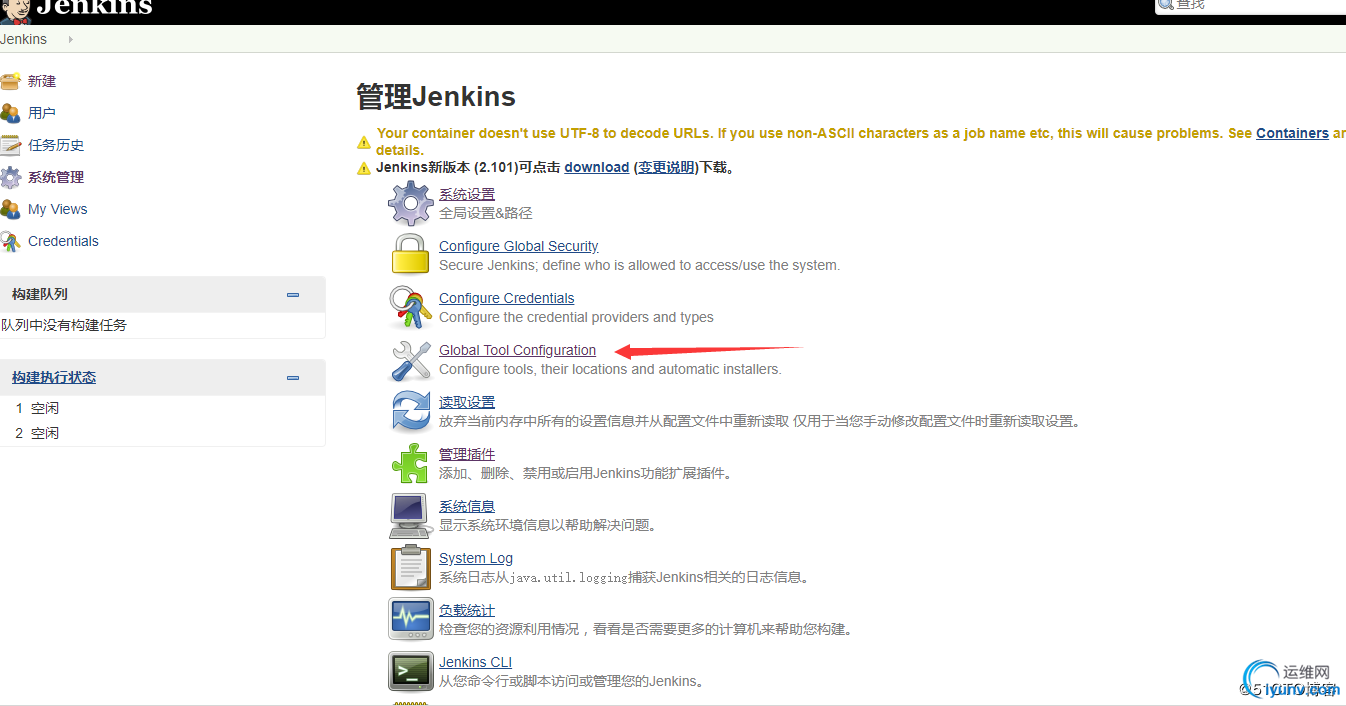
Task: Click the 队列中没有构建任务 text
Action: pyautogui.click(x=64, y=325)
